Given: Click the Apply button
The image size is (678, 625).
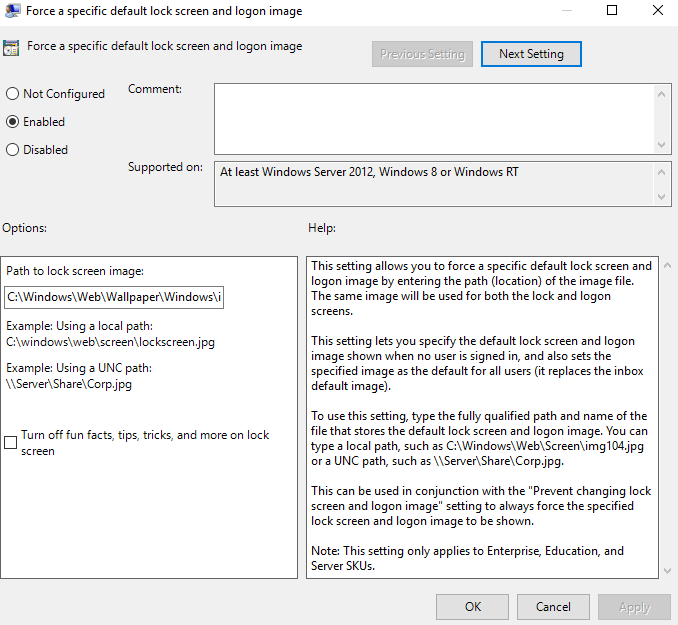Looking at the screenshot, I should 634,607.
